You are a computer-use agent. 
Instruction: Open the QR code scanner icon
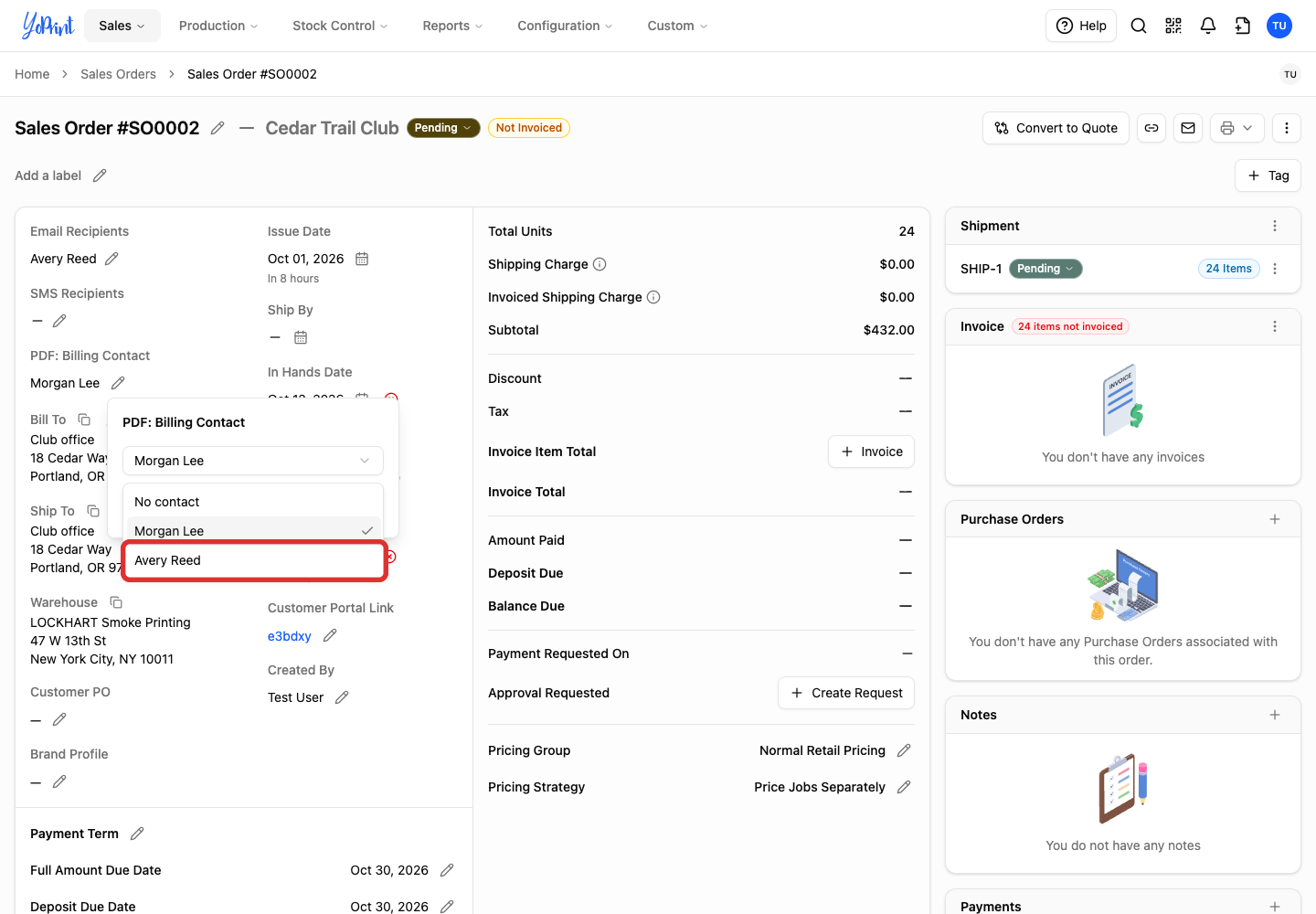[x=1173, y=26]
